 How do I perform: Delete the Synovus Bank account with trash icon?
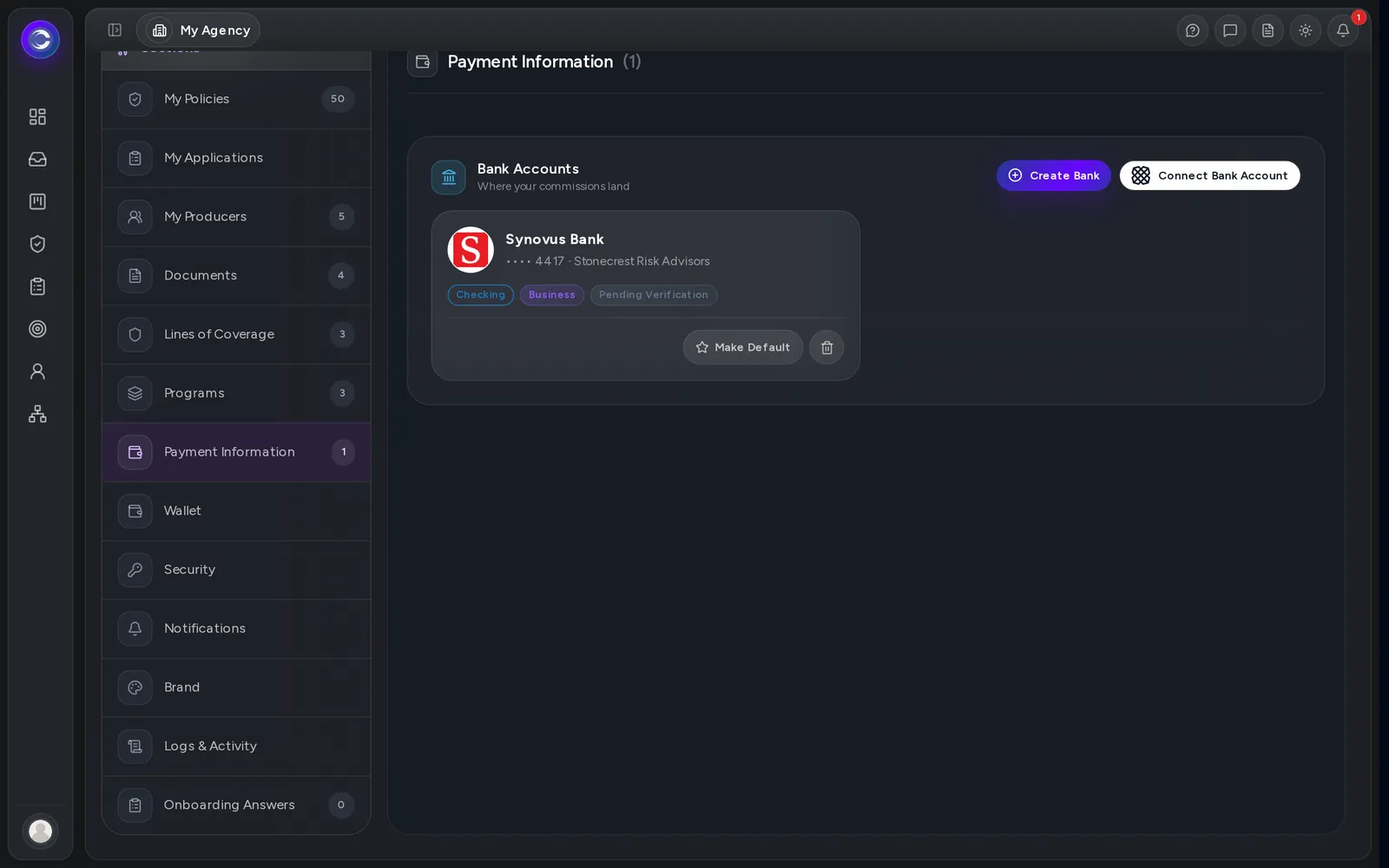click(826, 347)
